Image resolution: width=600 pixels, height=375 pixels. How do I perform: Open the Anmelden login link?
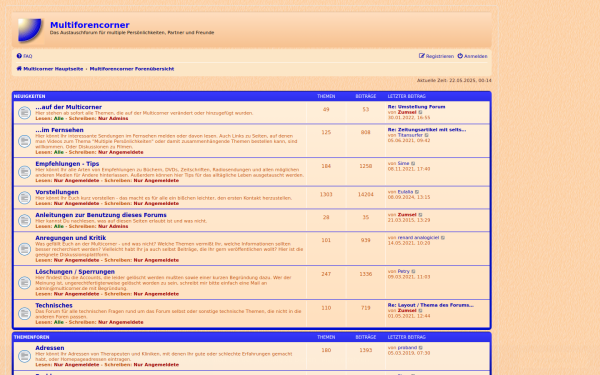pyautogui.click(x=476, y=56)
